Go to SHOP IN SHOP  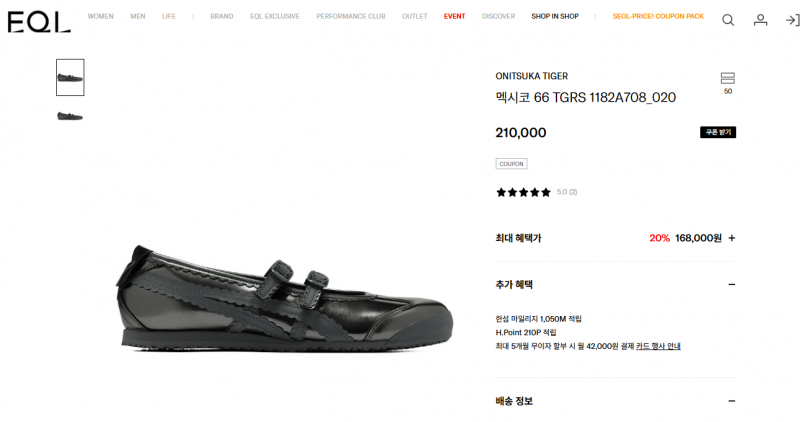pyautogui.click(x=555, y=16)
